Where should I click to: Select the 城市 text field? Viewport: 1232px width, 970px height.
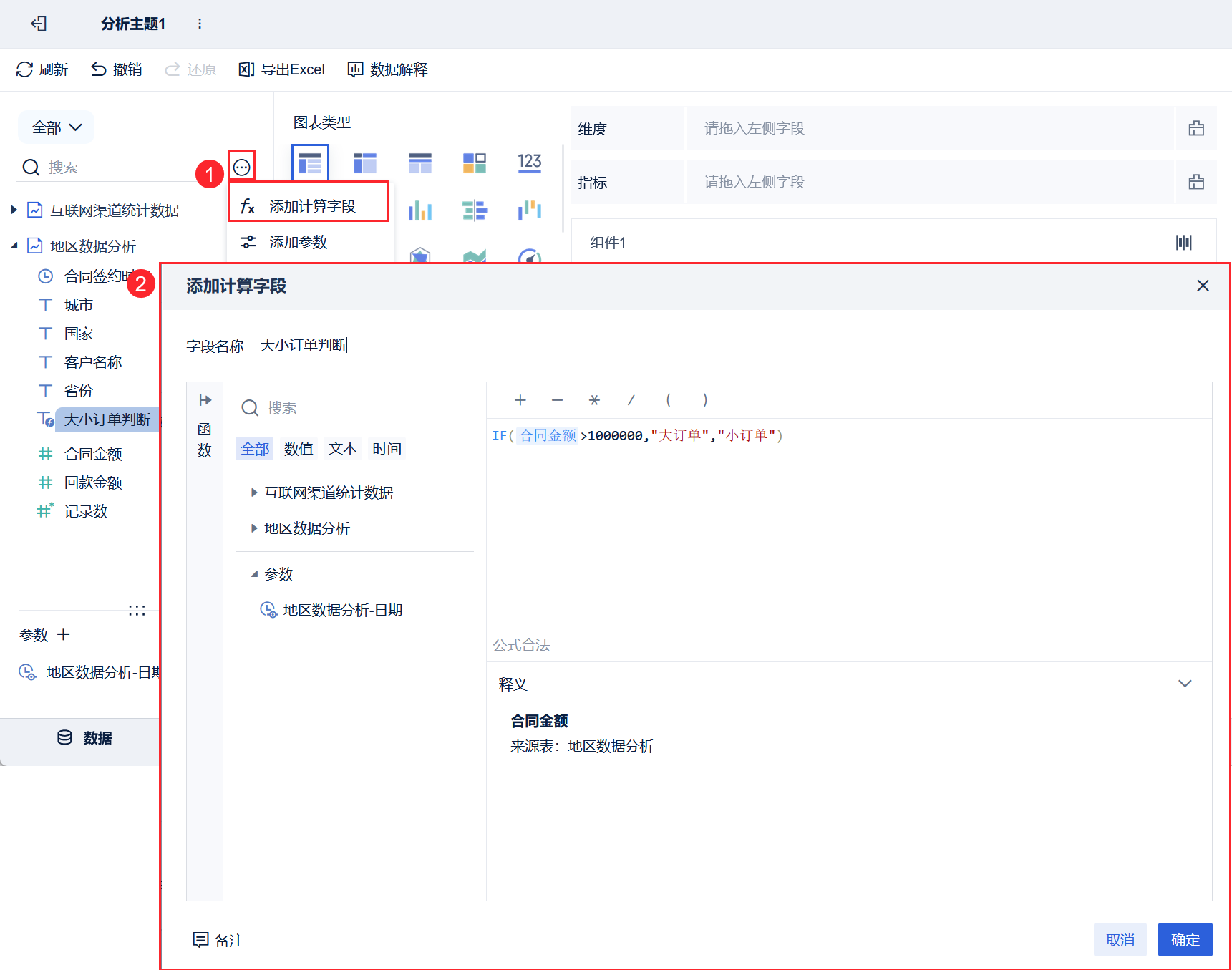[x=79, y=305]
